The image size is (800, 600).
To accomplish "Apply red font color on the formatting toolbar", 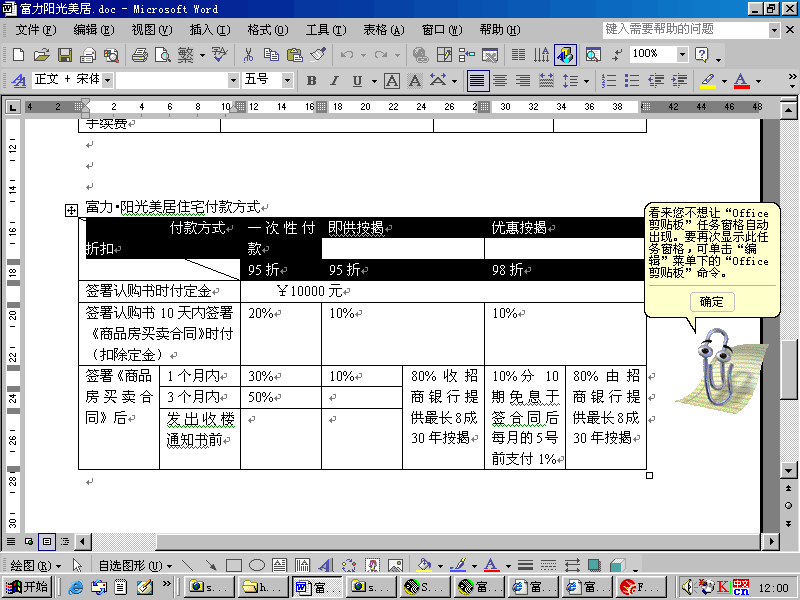I will [742, 81].
